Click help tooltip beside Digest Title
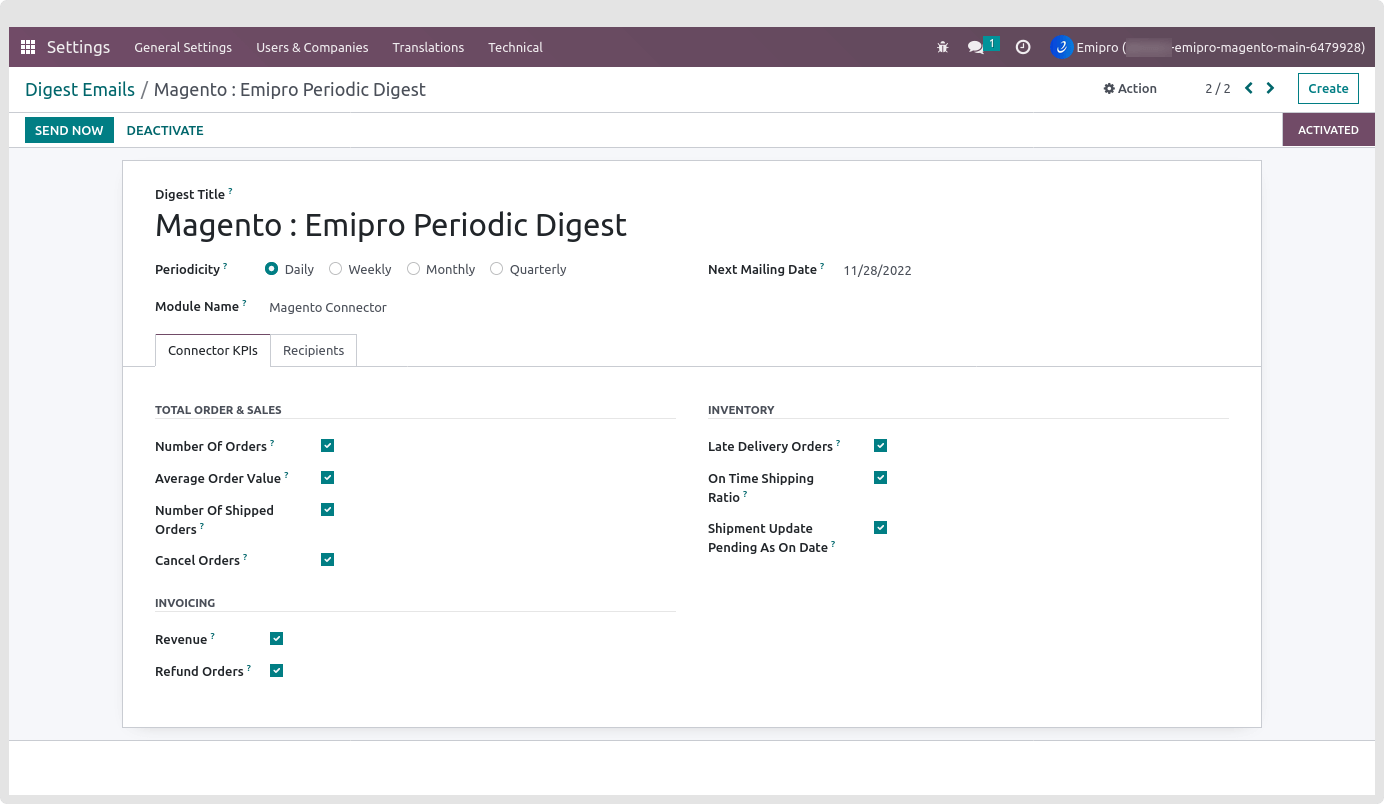The image size is (1384, 804). coord(230,191)
